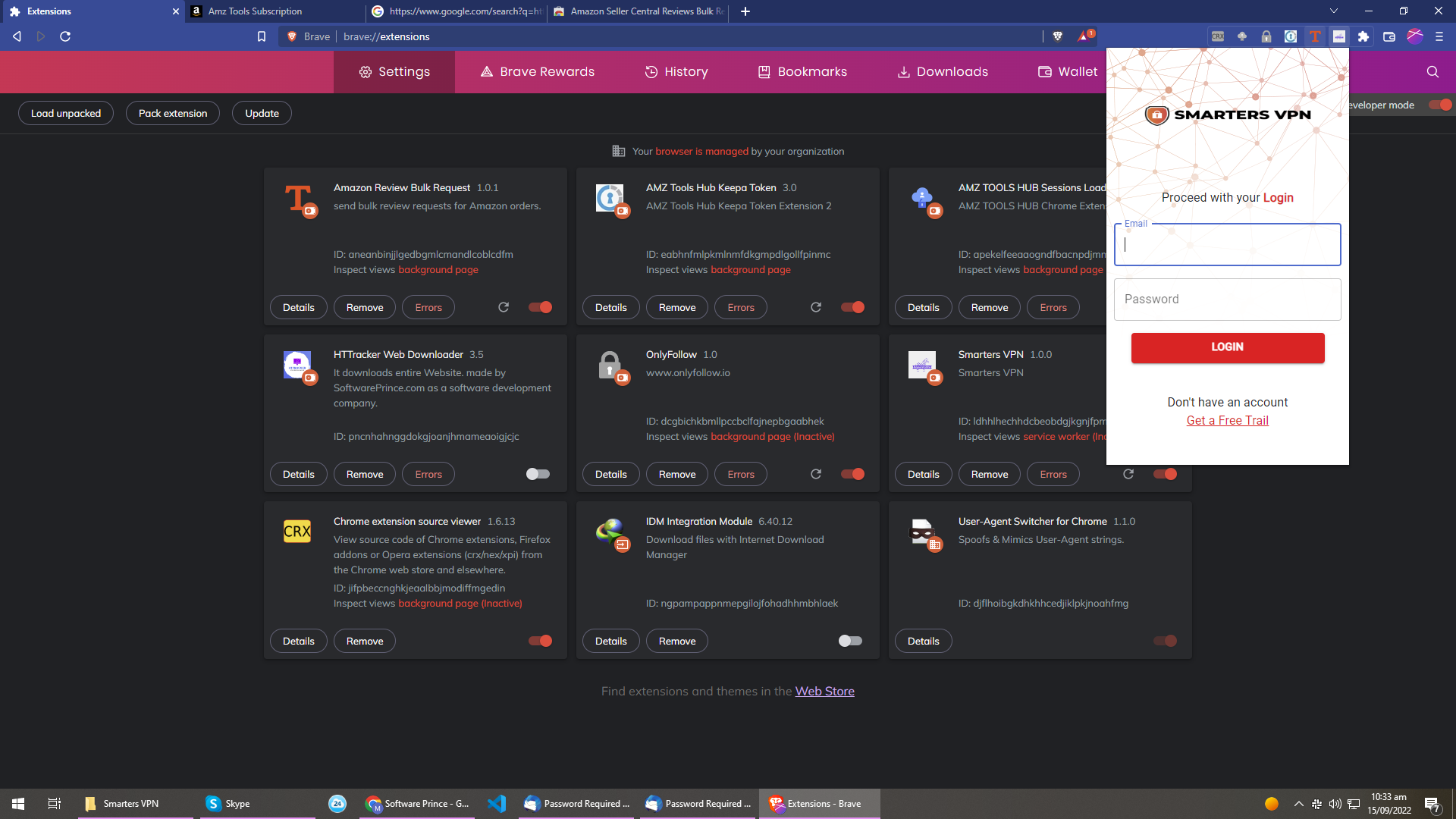Click the search icon in settings header

[x=1432, y=71]
